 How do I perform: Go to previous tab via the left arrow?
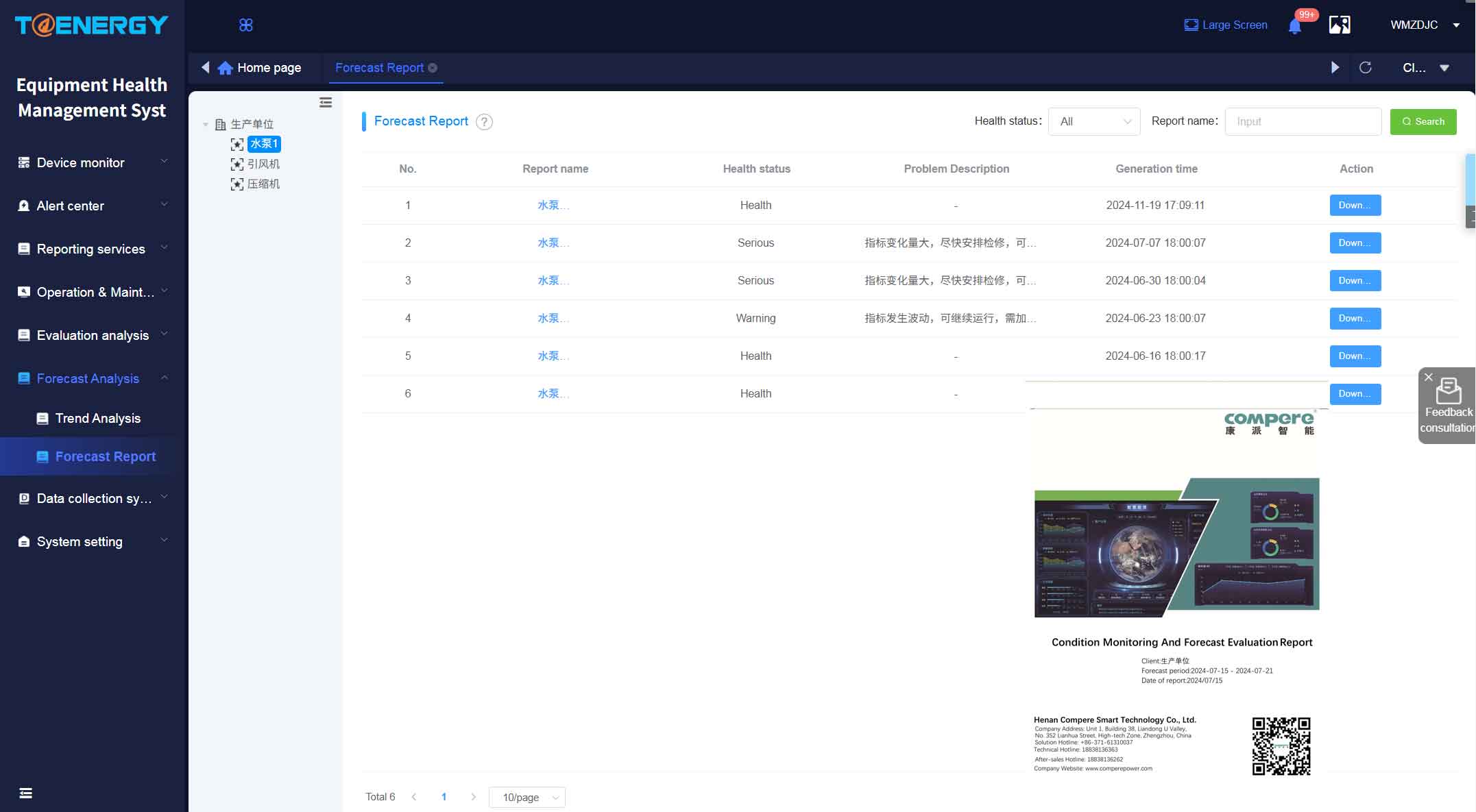pos(205,67)
